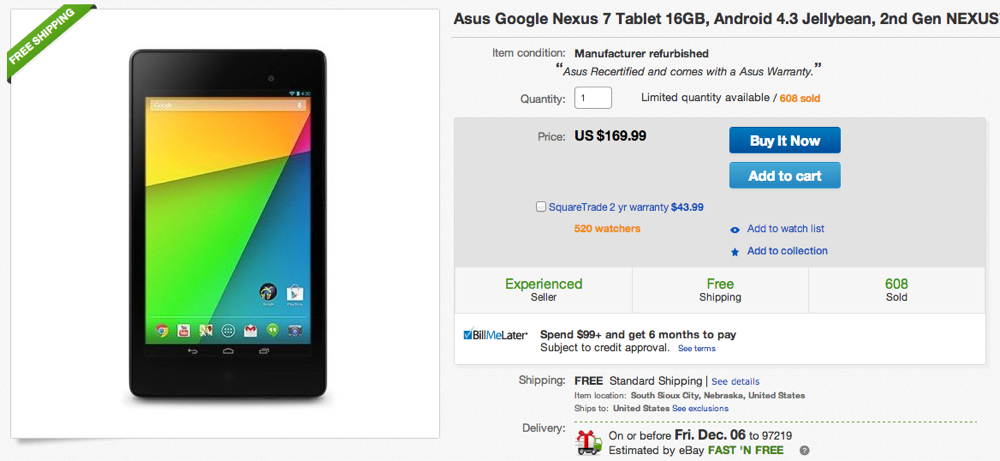This screenshot has width=1000, height=461.
Task: Click the star icon for Add to collection
Action: coord(735,252)
